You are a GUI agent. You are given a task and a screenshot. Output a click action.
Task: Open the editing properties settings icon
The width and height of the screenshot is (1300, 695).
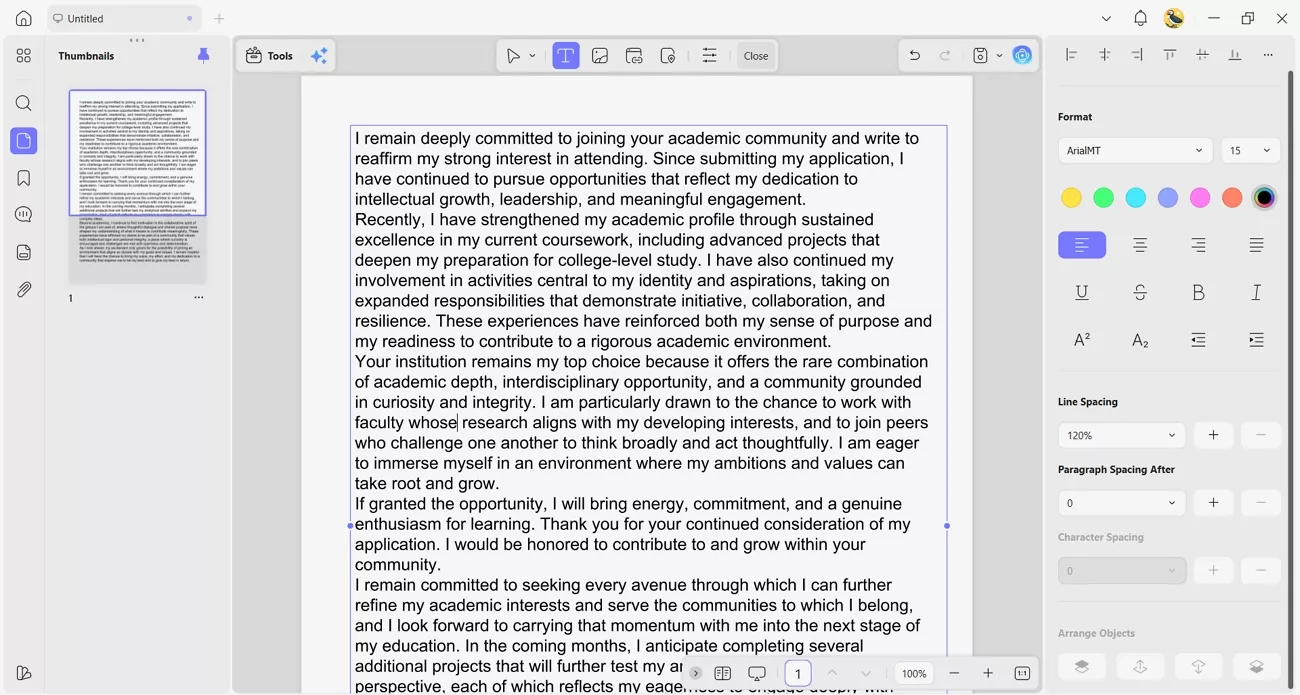[709, 55]
